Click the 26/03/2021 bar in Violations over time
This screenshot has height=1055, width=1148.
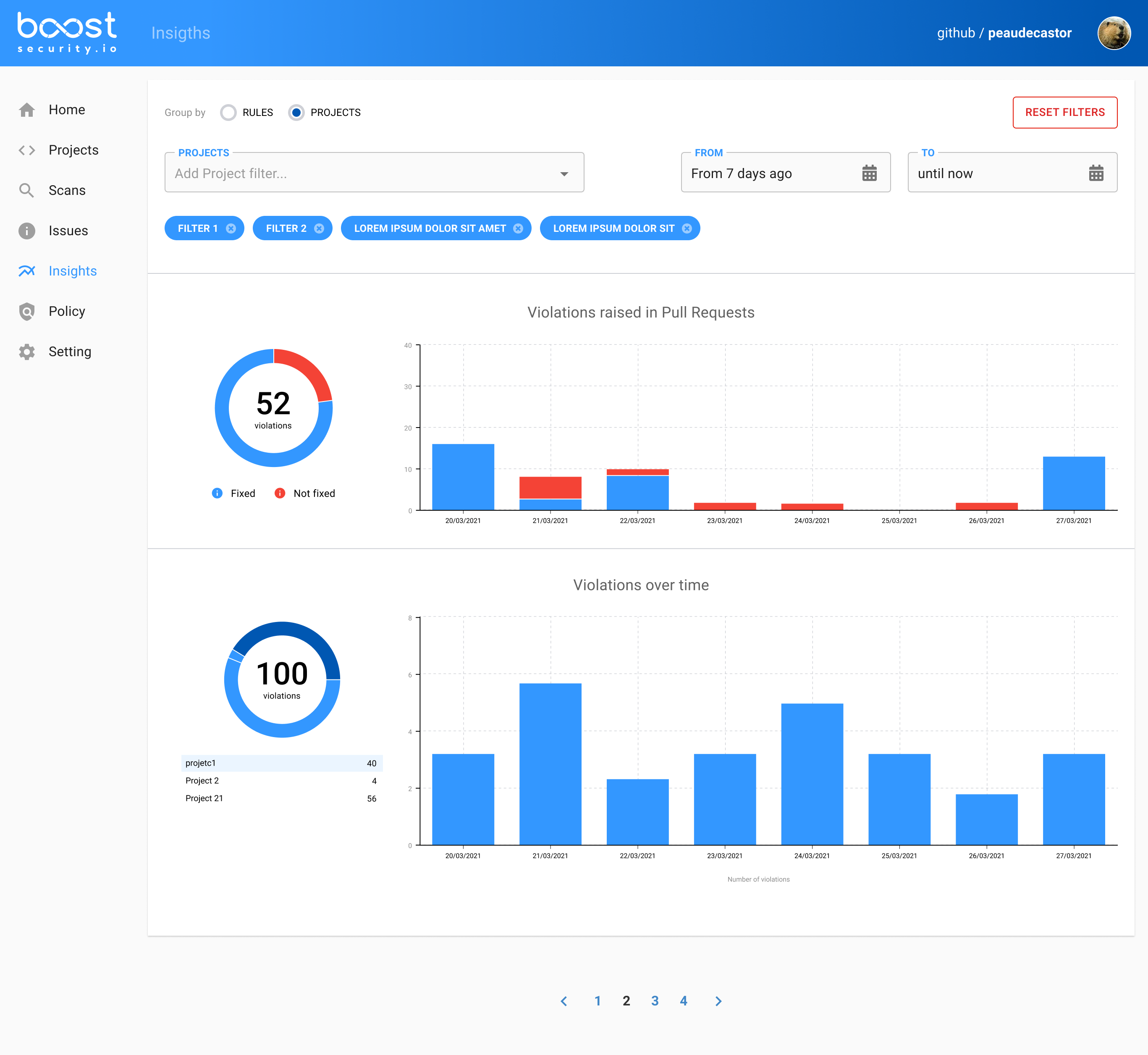(x=986, y=819)
